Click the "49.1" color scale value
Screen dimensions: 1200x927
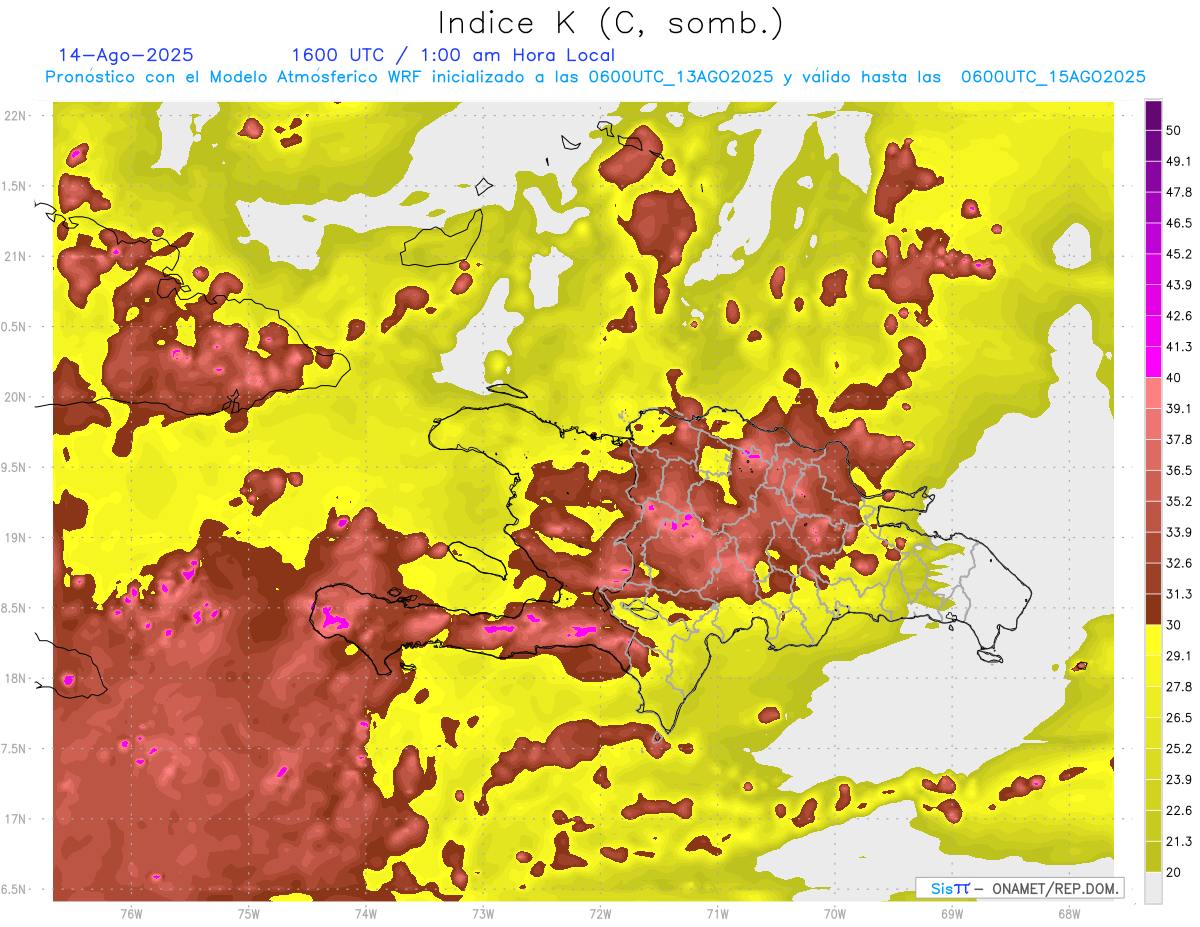pos(1178,161)
